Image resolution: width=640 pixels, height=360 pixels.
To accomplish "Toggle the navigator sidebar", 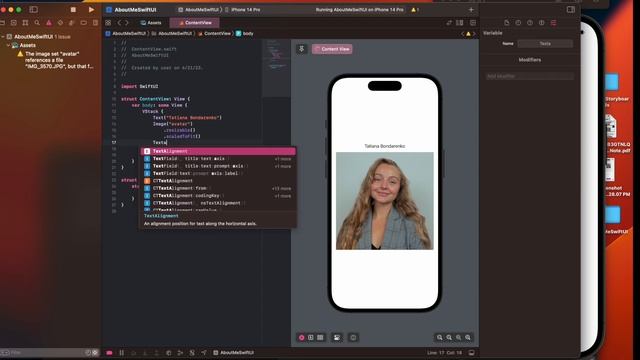I will tap(33, 9).
